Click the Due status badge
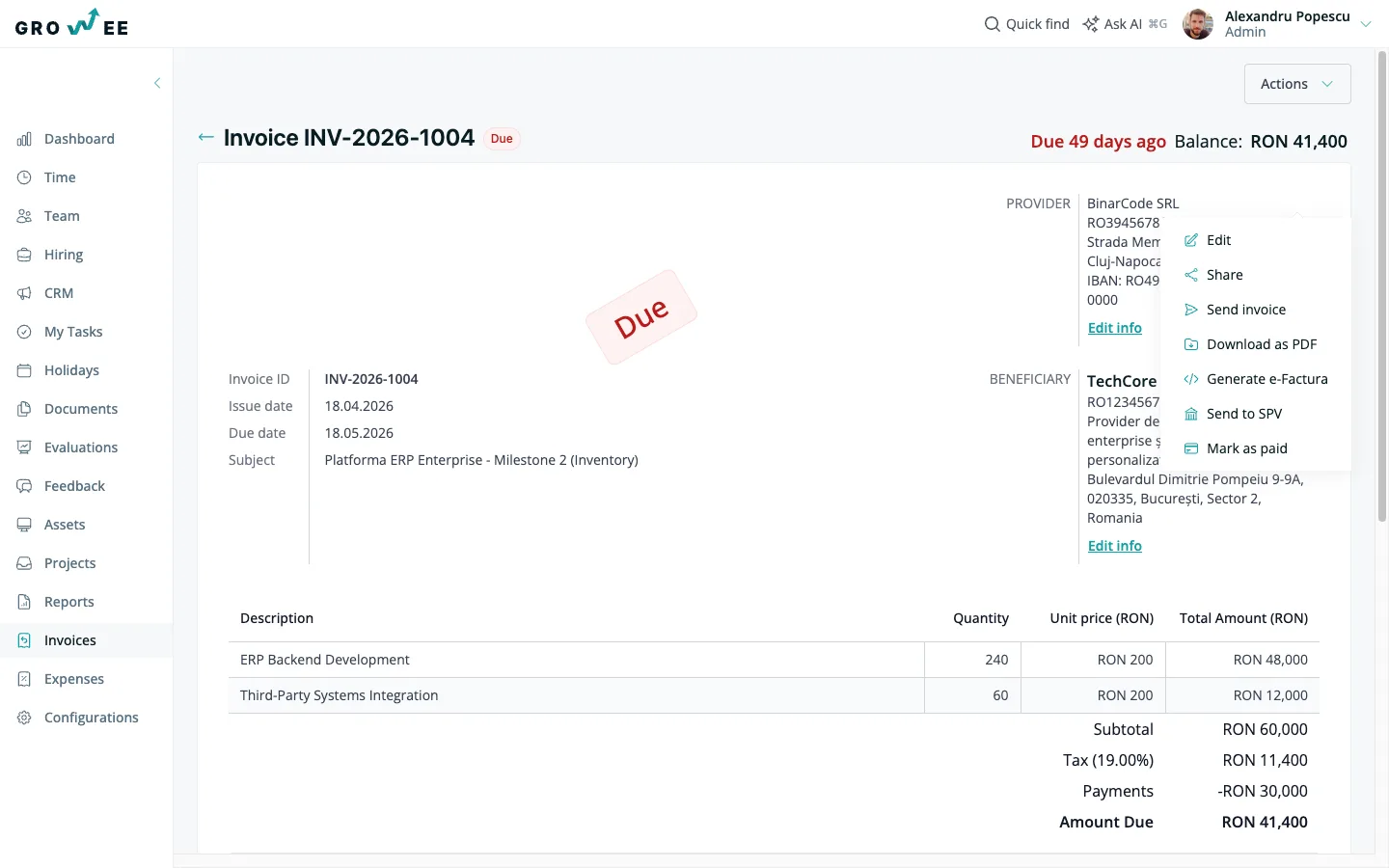 [502, 139]
